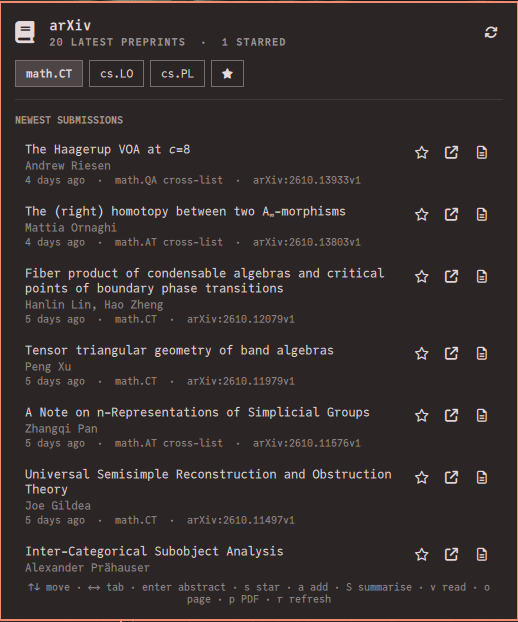Click author name Alexander Prähauser
Viewport: 518px width, 622px height.
coord(88,568)
